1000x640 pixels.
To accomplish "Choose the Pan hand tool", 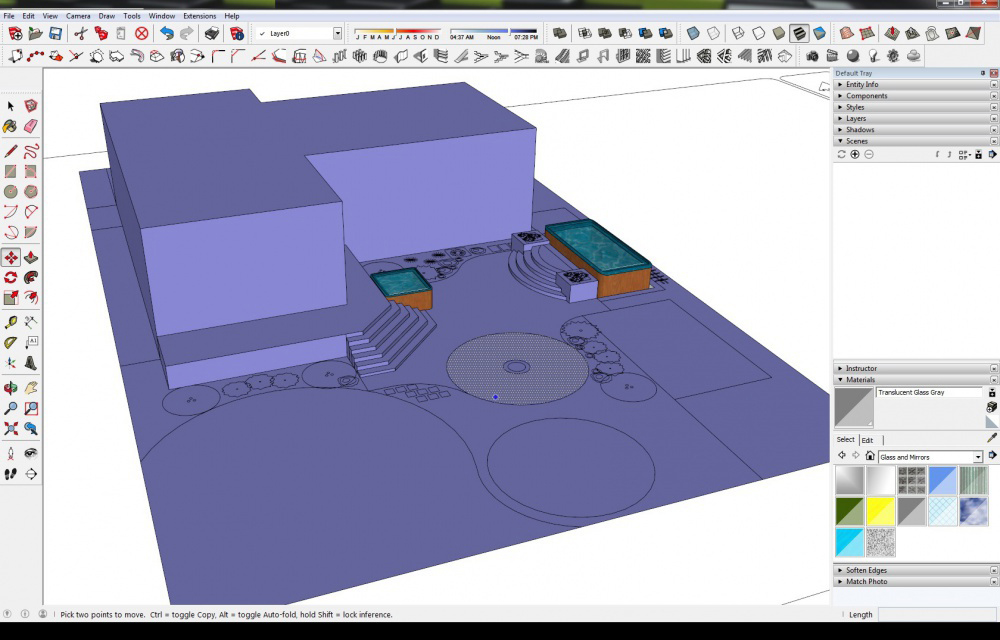I will coord(31,388).
